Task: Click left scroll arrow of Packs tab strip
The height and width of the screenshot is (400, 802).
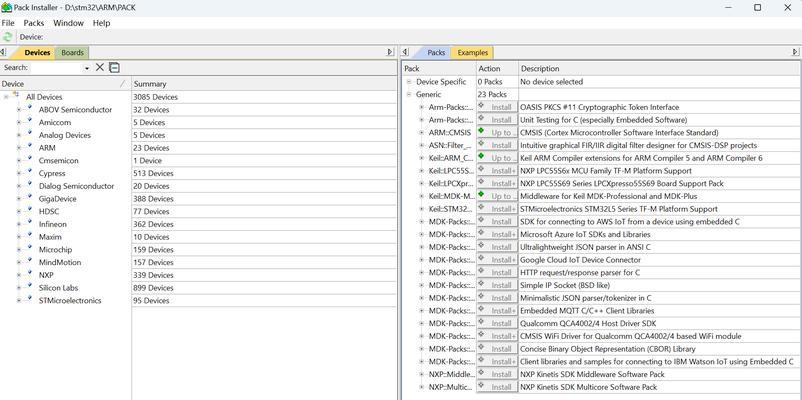Action: coord(405,52)
